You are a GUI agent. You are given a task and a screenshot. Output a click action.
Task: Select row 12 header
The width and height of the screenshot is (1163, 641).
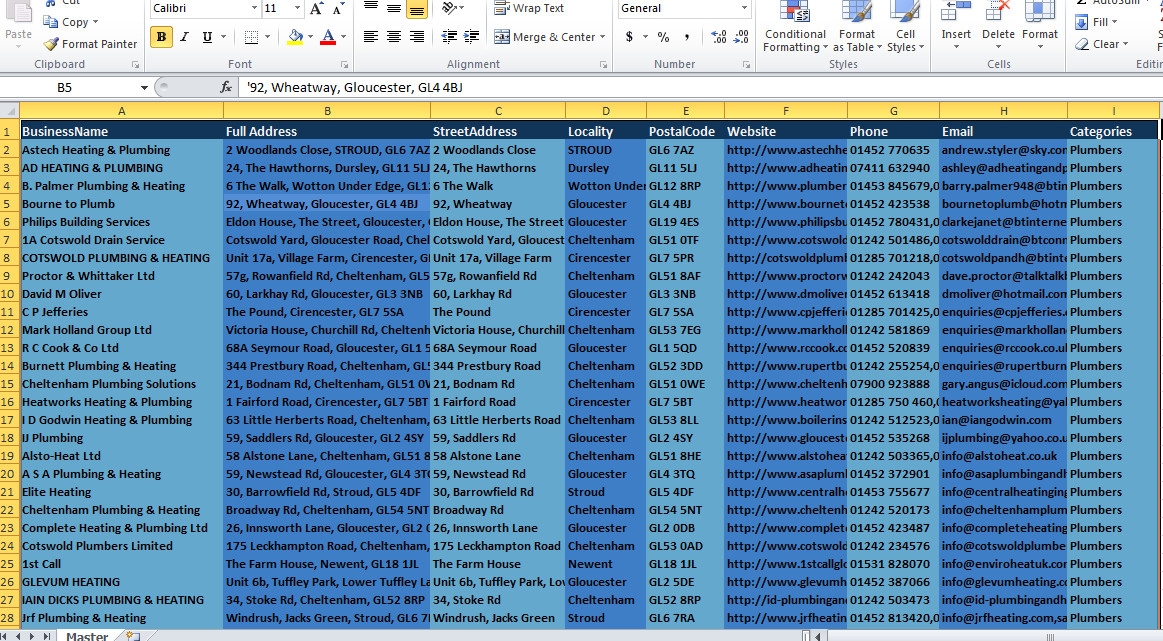coord(9,330)
